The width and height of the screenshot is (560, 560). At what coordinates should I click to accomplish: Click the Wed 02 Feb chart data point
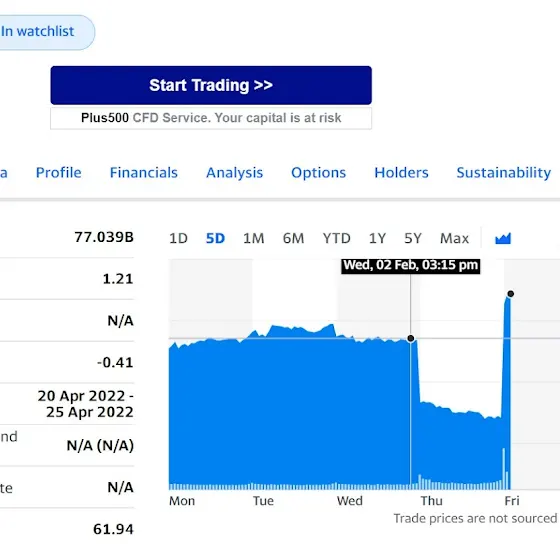[411, 338]
